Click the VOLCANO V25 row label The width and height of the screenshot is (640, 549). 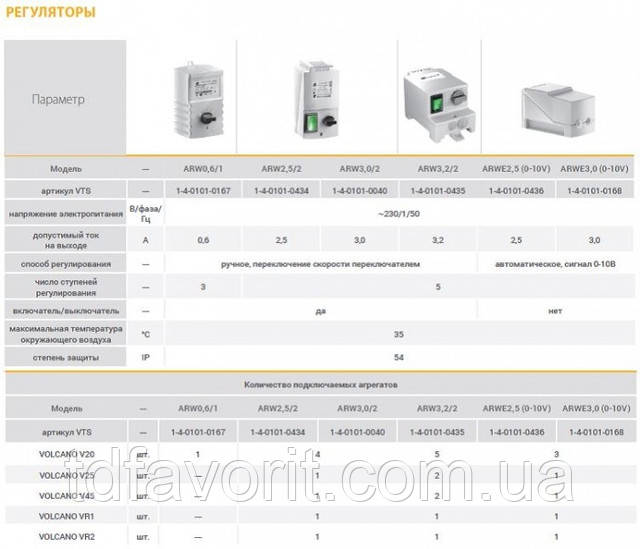(67, 476)
